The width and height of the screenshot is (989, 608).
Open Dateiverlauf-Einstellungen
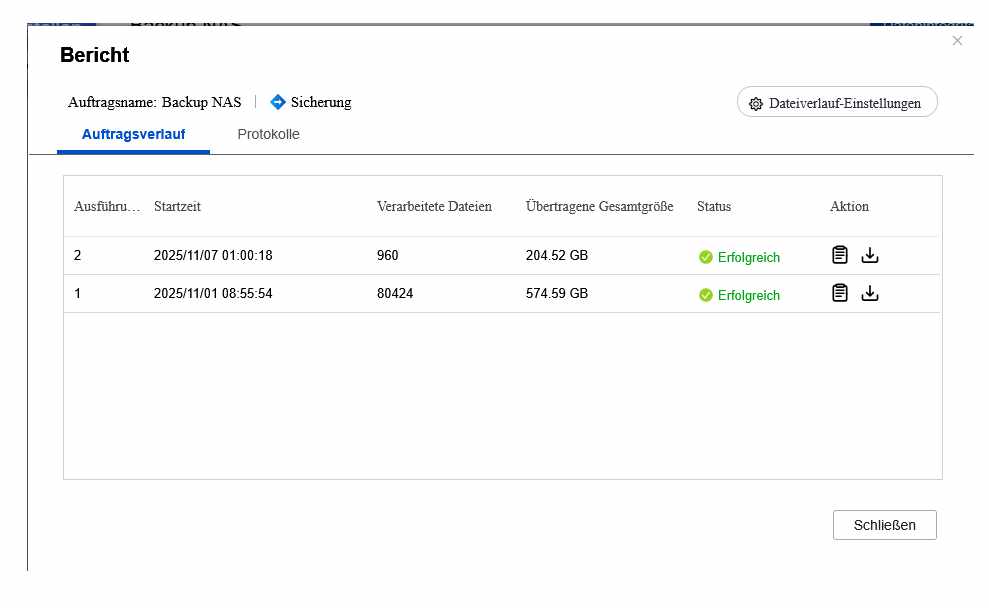(x=836, y=102)
